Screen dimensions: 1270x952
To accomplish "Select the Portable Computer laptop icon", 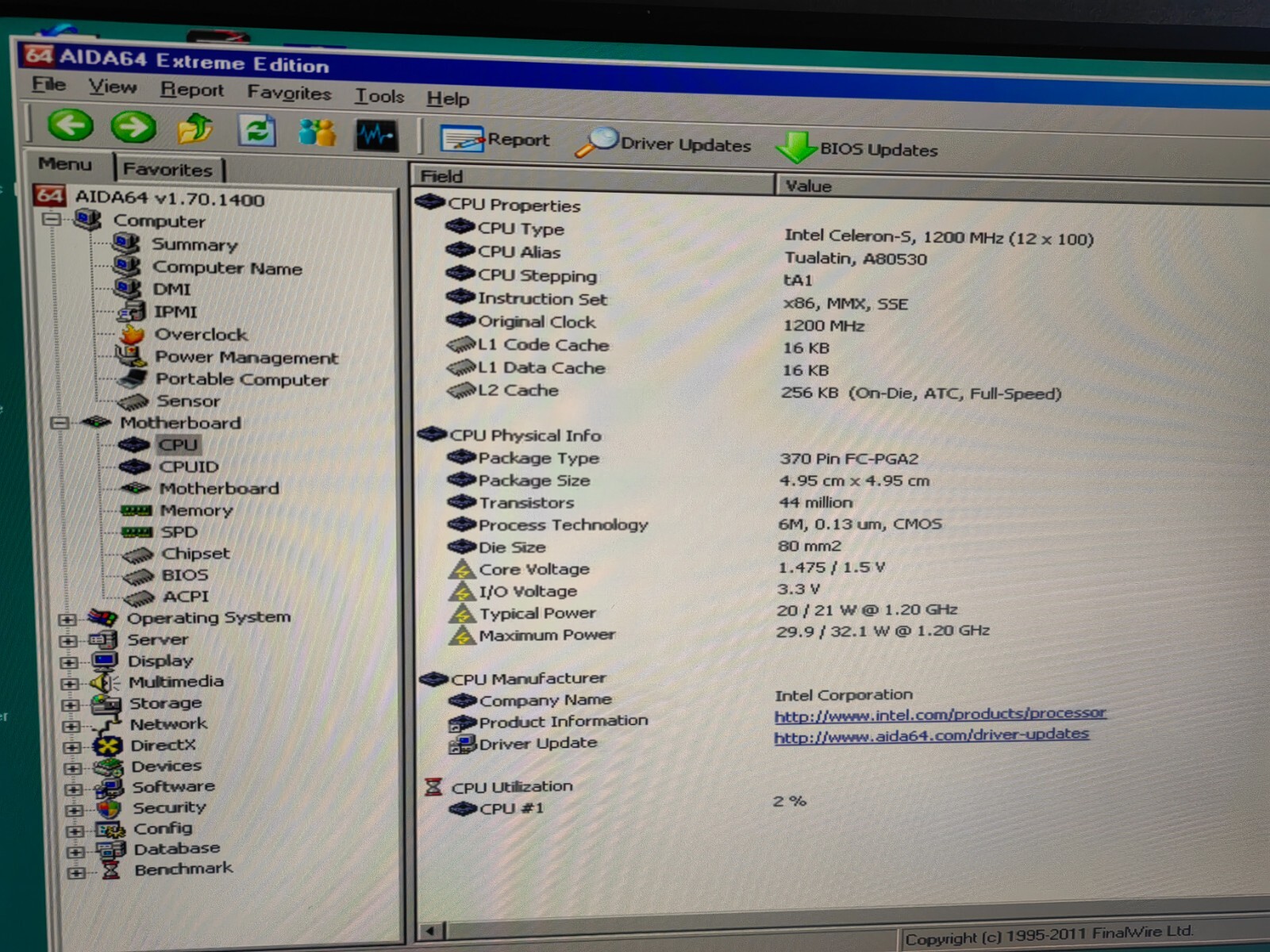I will 133,378.
